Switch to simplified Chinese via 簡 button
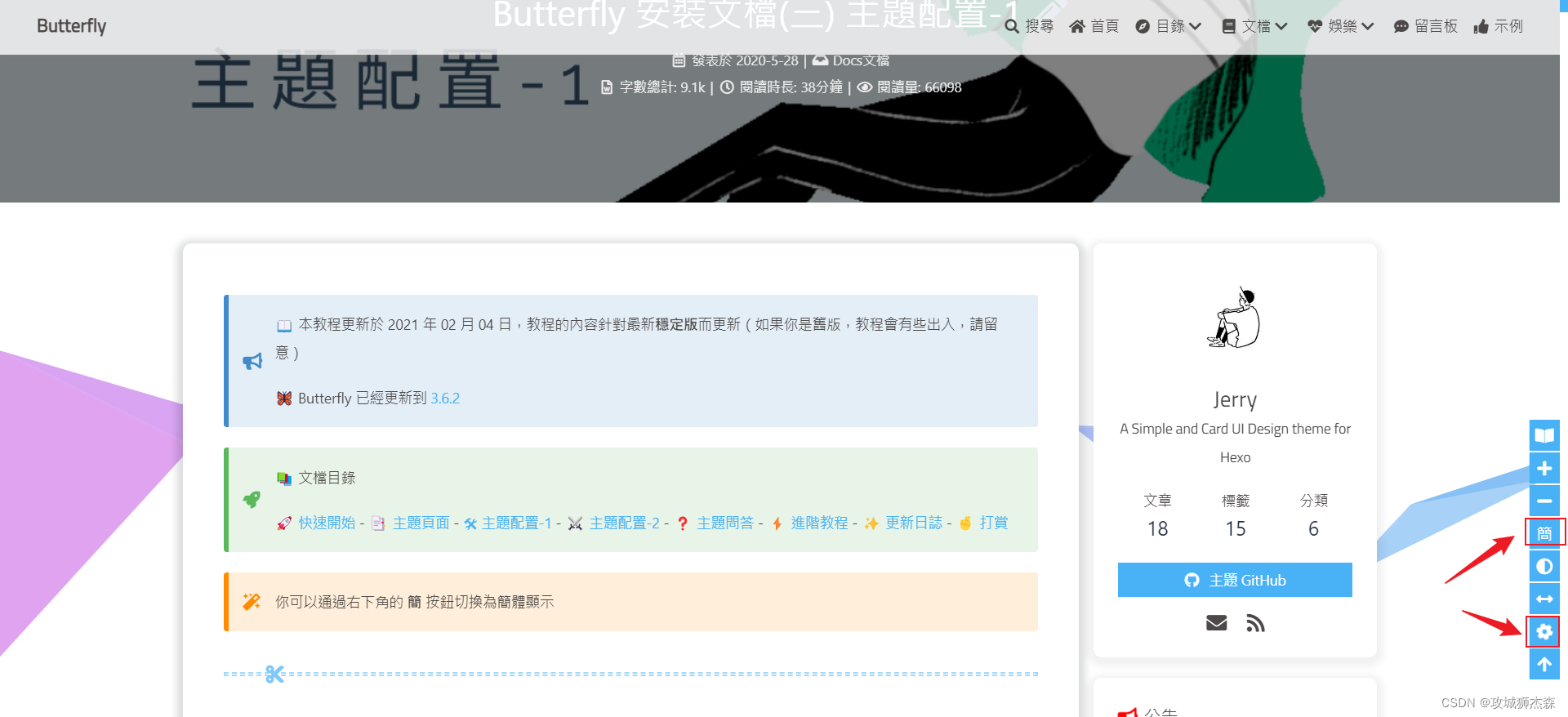Image resolution: width=1568 pixels, height=717 pixels. (1544, 533)
